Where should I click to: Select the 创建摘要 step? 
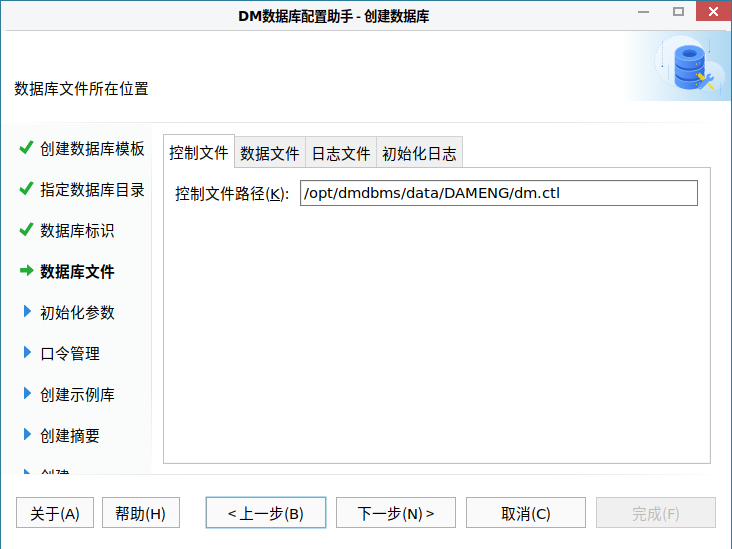tap(70, 436)
